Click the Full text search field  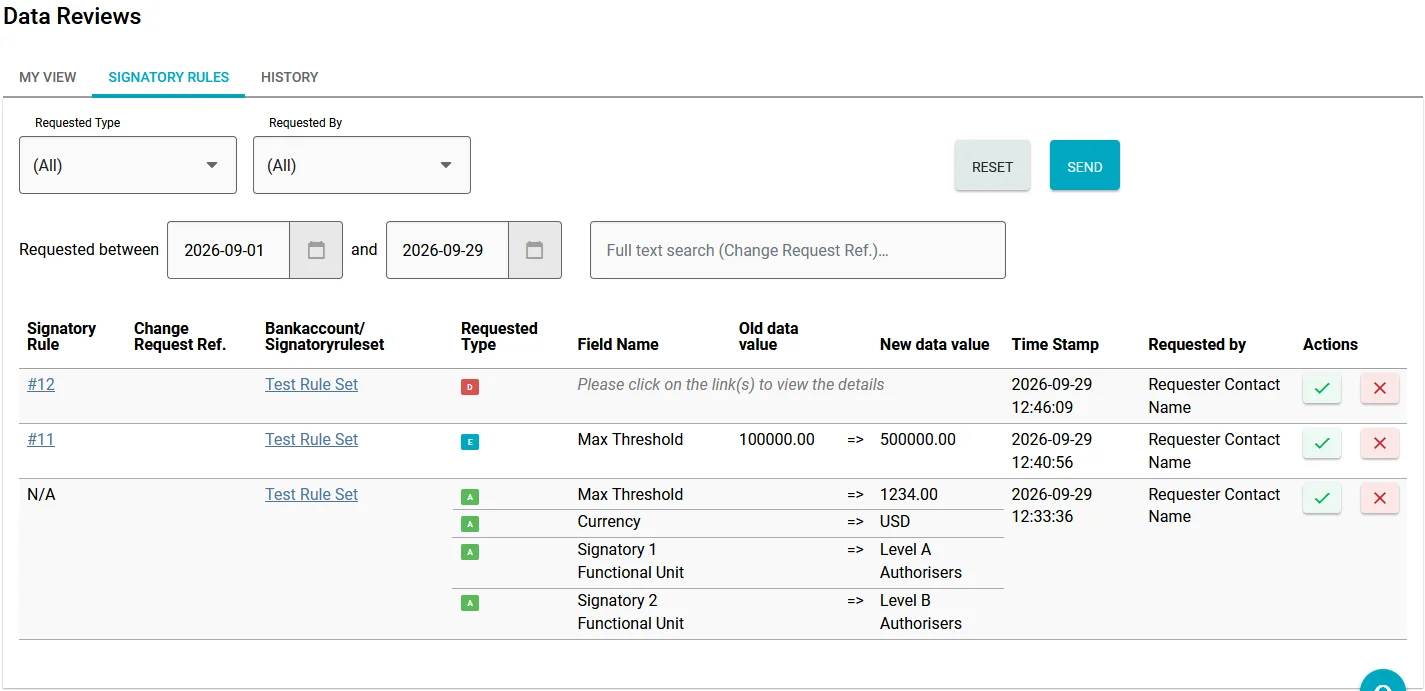798,250
